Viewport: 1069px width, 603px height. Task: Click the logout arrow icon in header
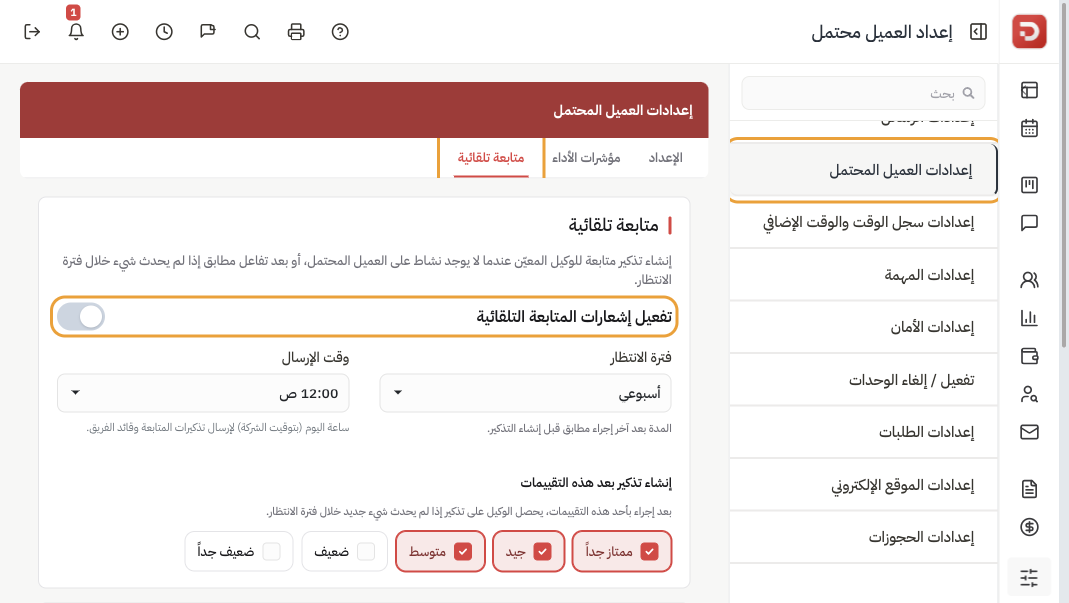[x=32, y=32]
